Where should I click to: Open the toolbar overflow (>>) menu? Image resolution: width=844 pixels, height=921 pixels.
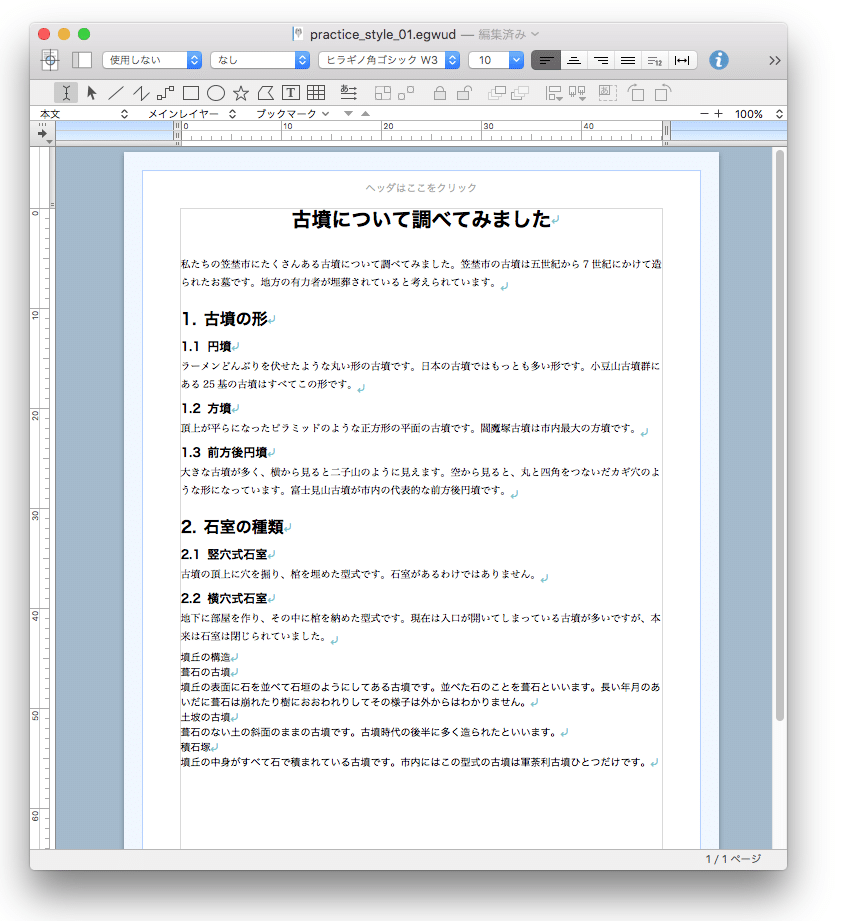pyautogui.click(x=773, y=60)
